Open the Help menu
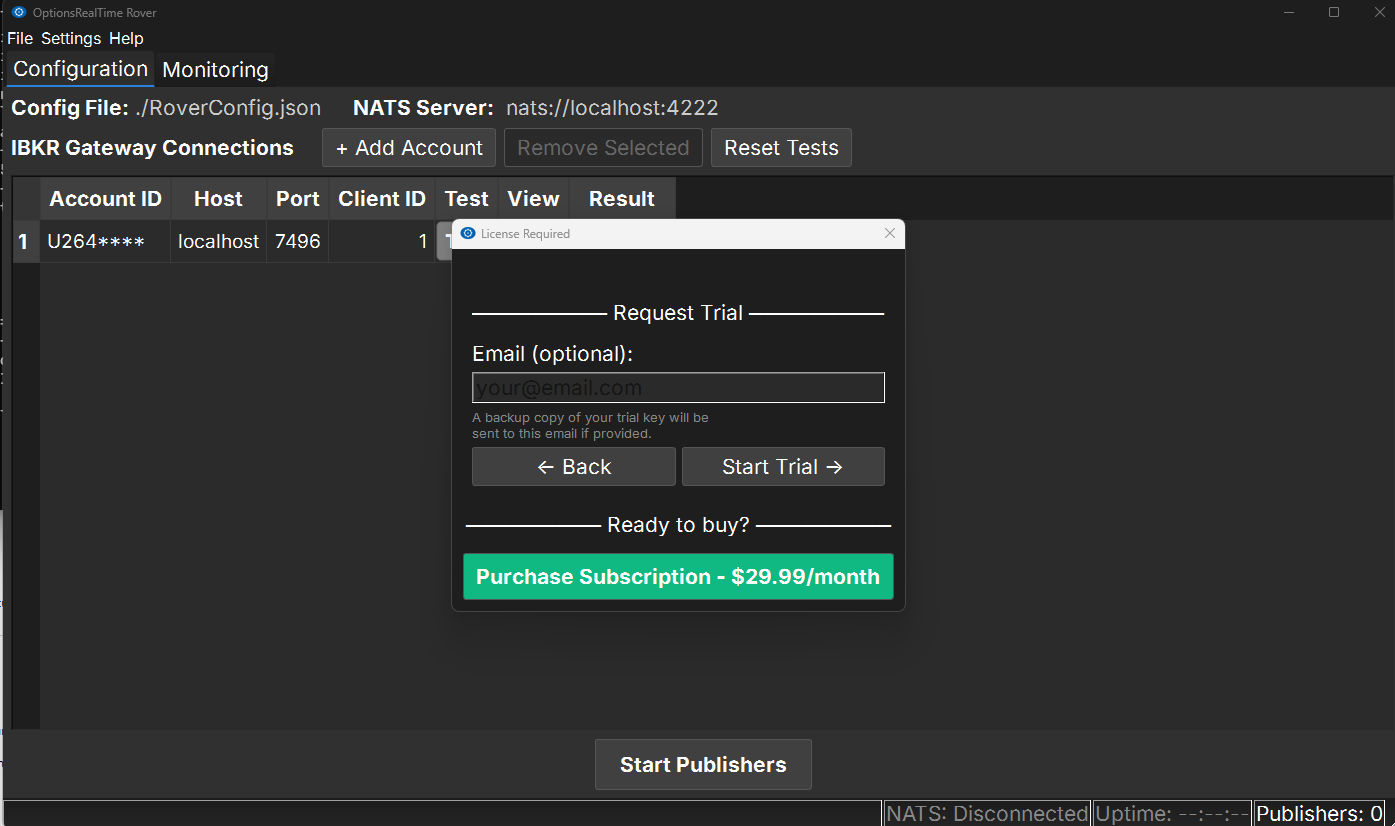Screen dimensions: 1395x826 [x=126, y=39]
